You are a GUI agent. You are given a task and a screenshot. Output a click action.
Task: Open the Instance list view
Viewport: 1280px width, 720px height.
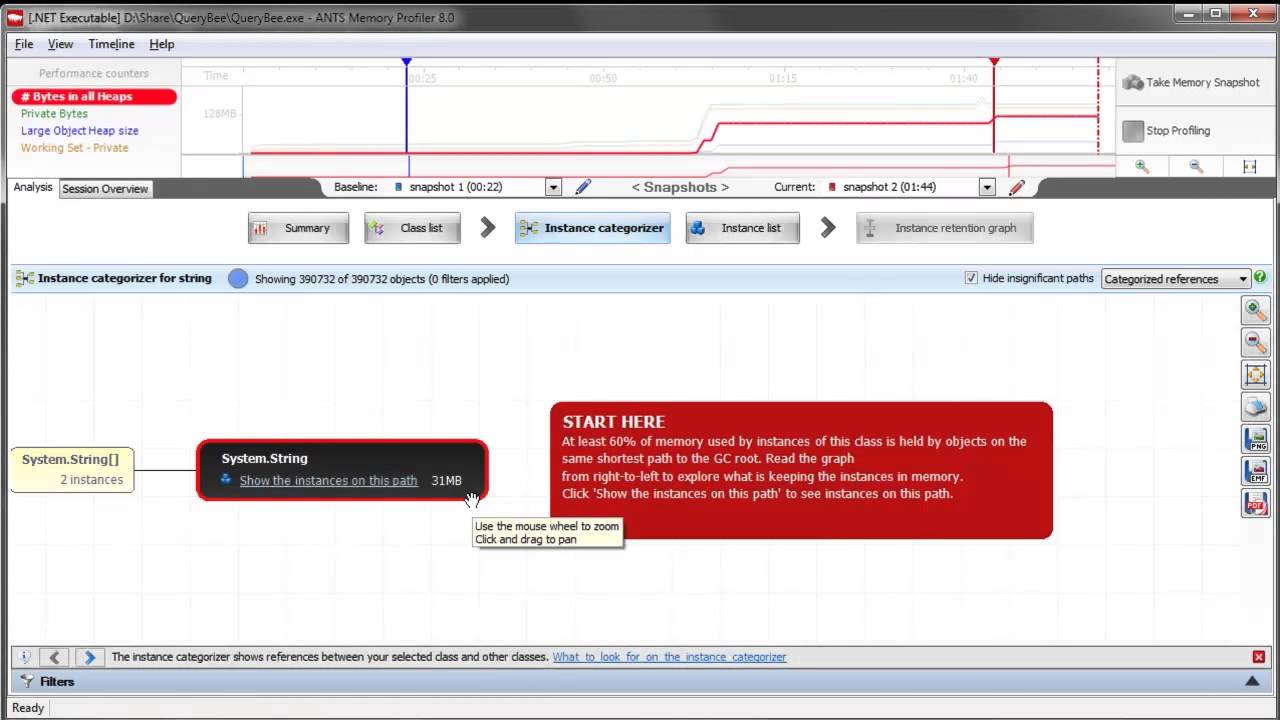(742, 228)
